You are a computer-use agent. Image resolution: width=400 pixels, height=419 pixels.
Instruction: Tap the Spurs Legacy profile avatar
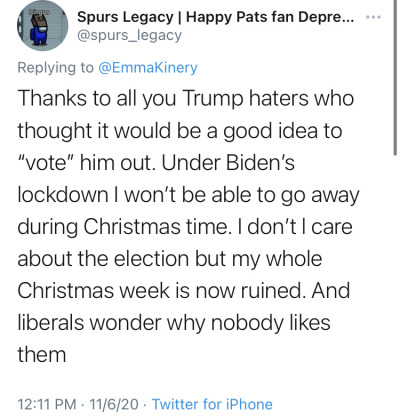point(43,26)
